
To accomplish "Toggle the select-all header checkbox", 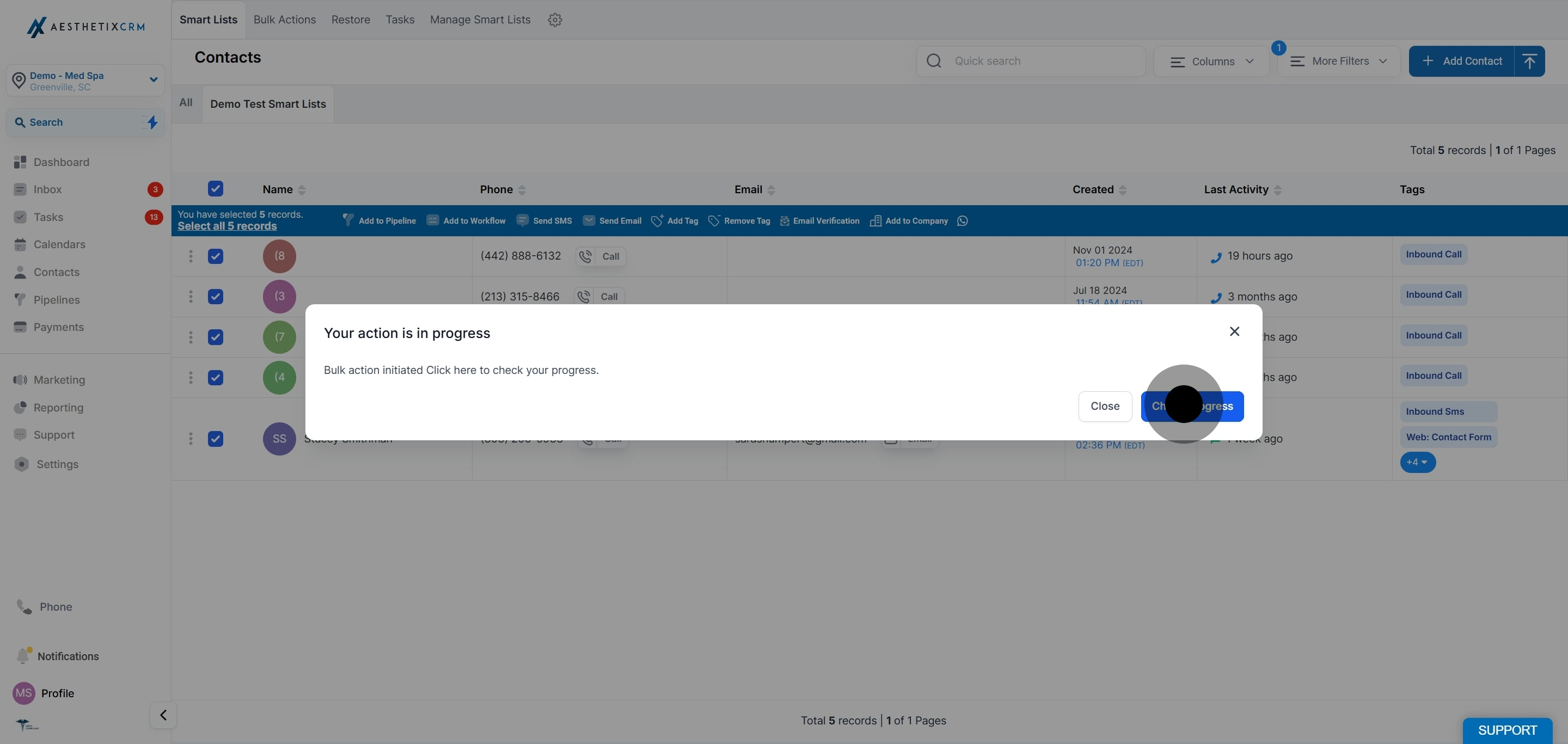I will [x=216, y=189].
